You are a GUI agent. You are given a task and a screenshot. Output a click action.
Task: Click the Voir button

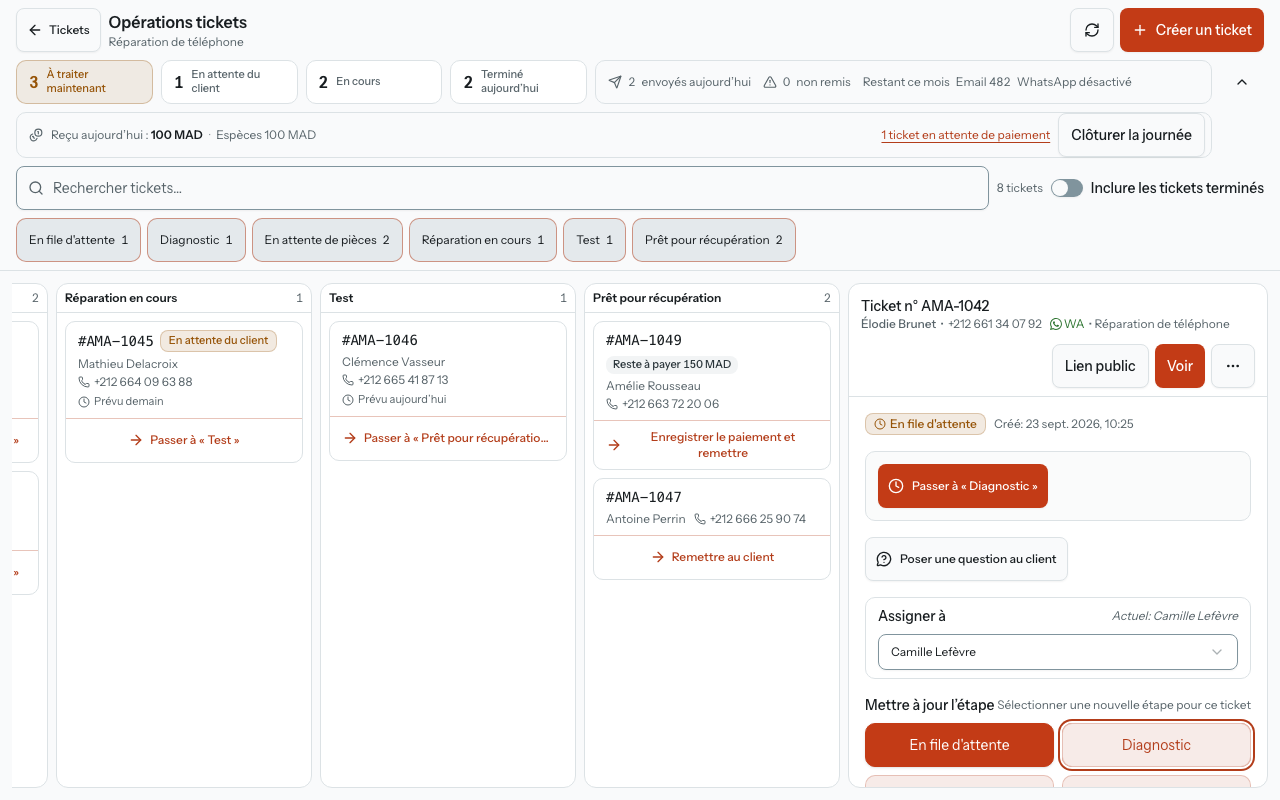coord(1180,366)
